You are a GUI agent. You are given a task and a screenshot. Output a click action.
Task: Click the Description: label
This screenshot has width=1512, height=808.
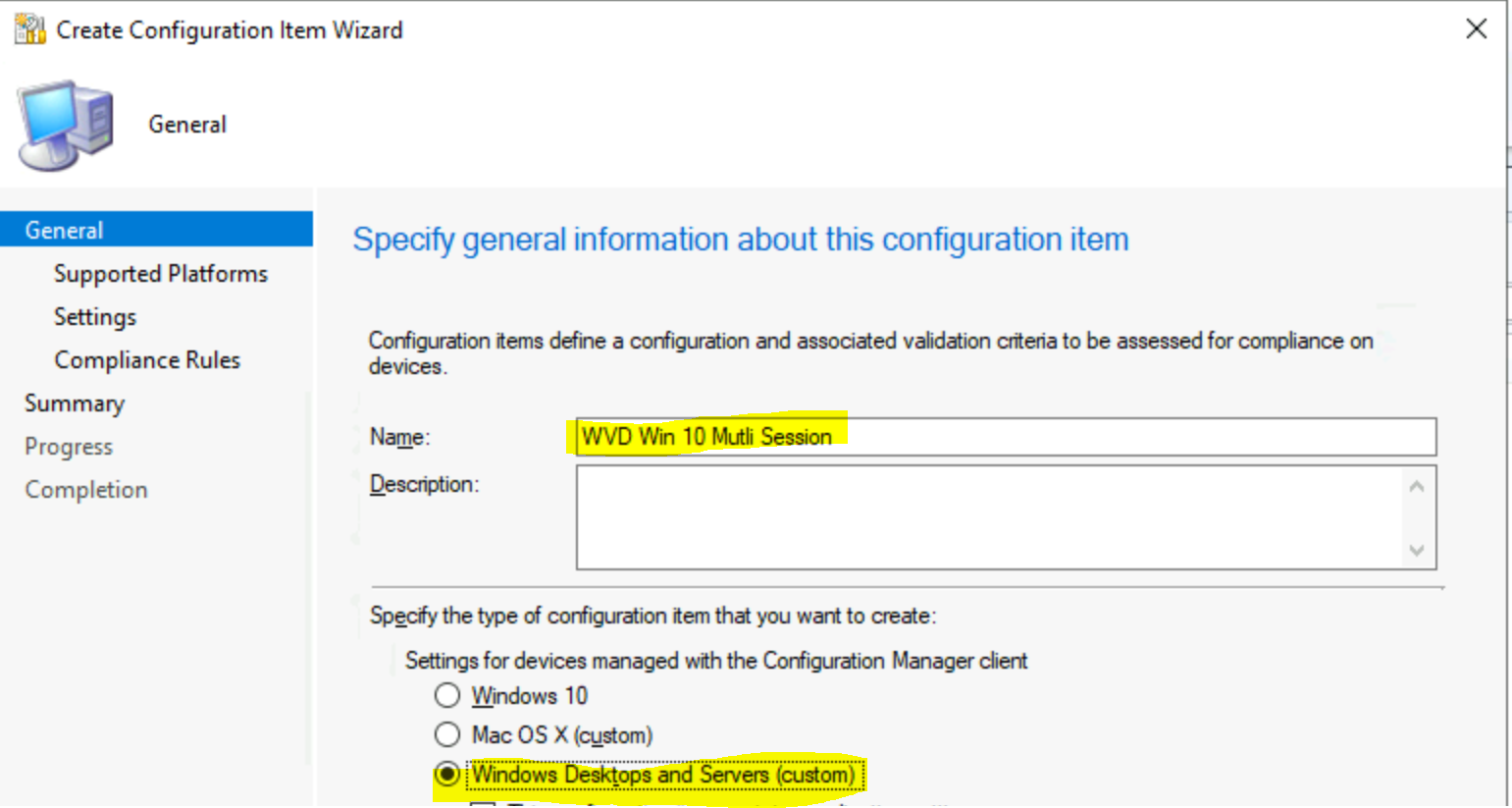coord(424,484)
